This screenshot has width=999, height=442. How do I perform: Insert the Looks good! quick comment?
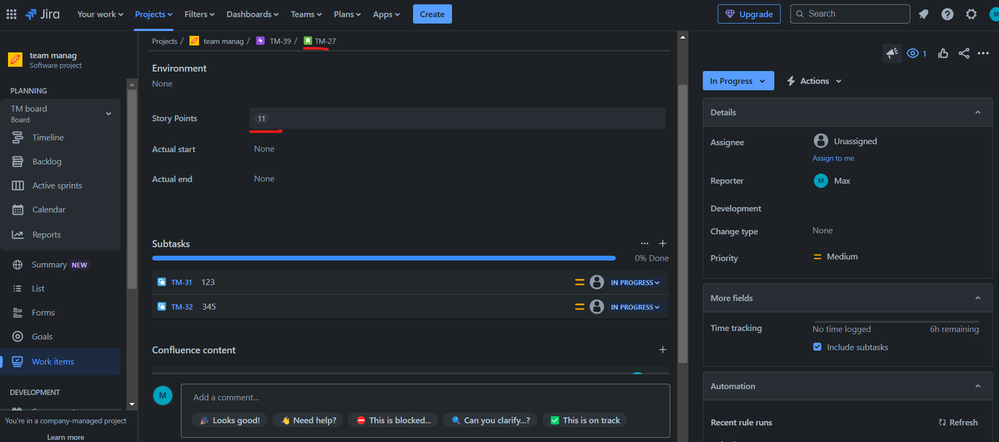click(x=230, y=420)
